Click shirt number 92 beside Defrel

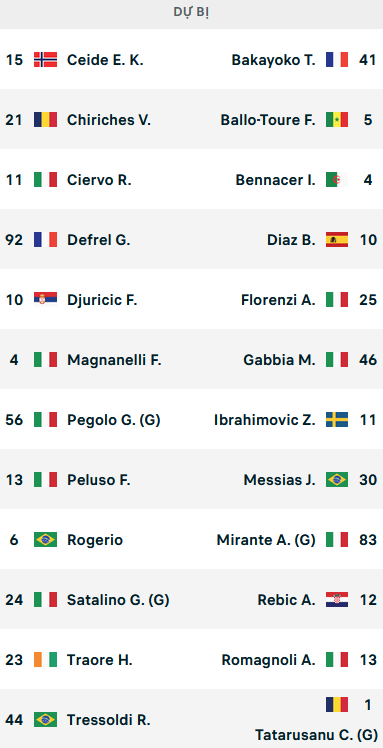(14, 239)
